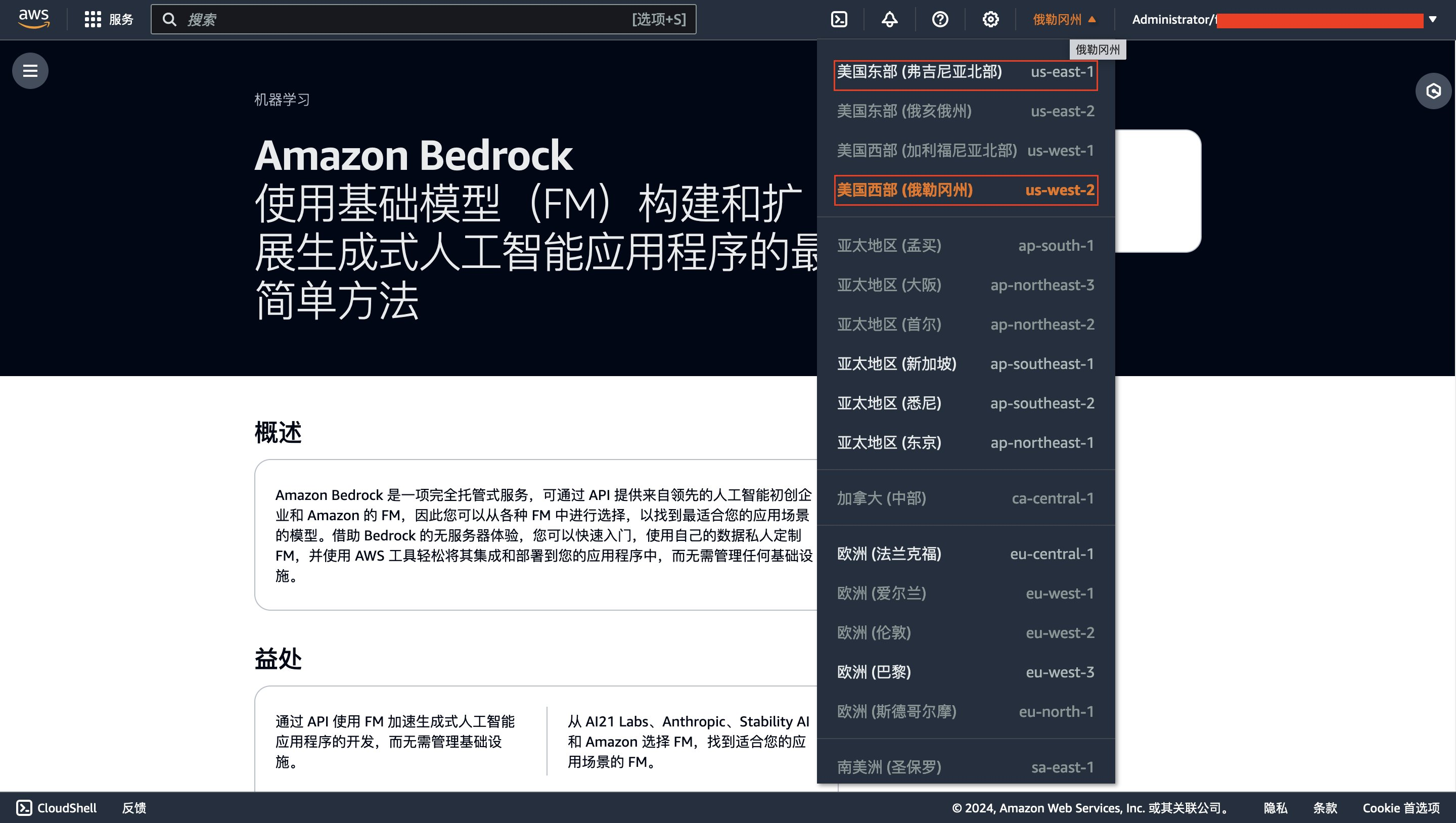Launch CloudShell from the top bar icon
The image size is (1456, 823).
click(x=839, y=19)
